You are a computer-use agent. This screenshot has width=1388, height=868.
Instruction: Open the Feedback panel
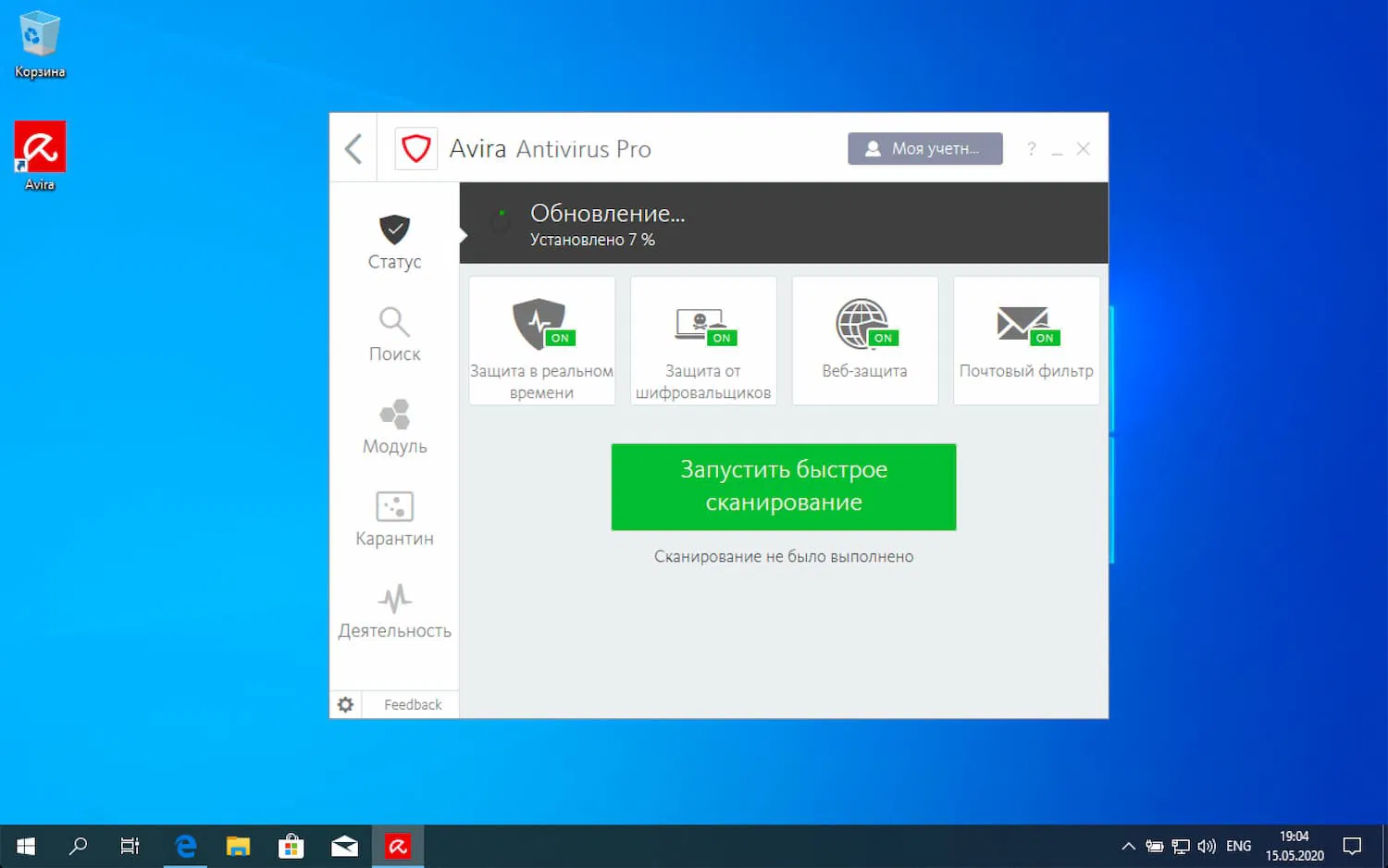pyautogui.click(x=411, y=704)
